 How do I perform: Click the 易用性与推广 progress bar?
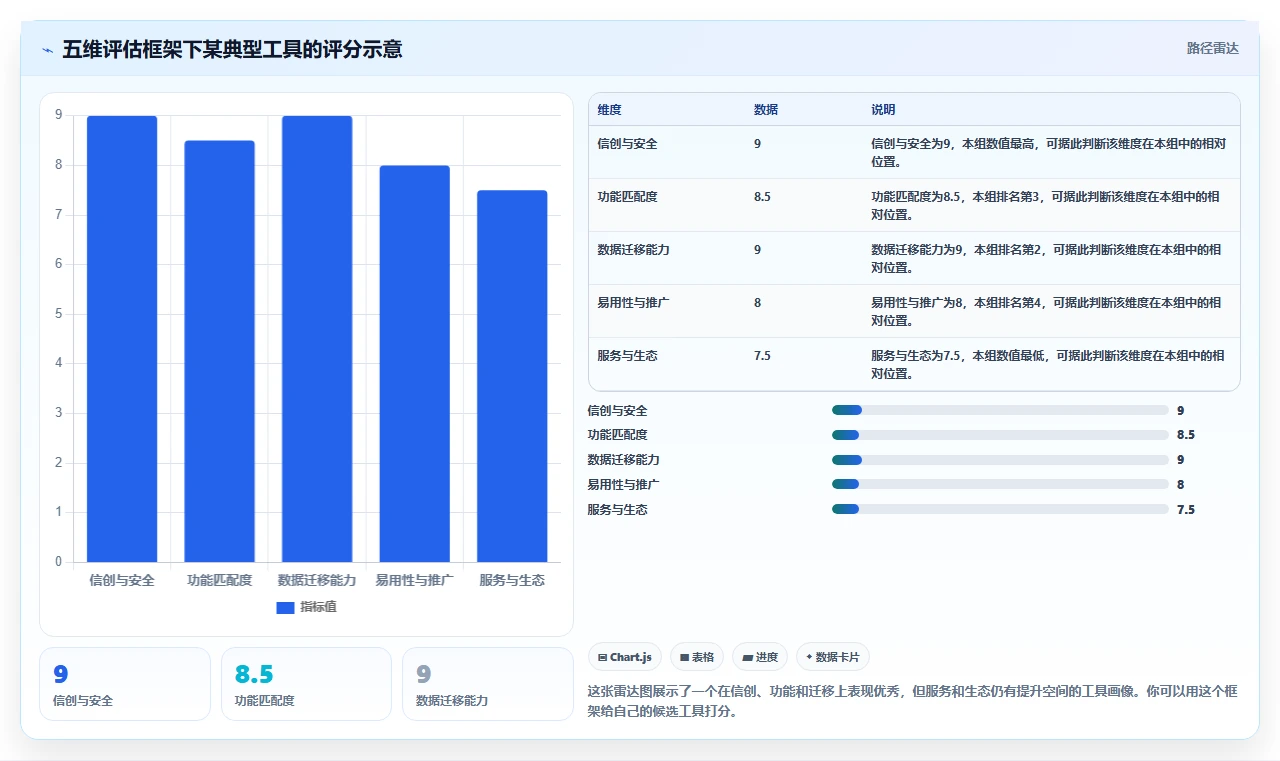point(1000,484)
